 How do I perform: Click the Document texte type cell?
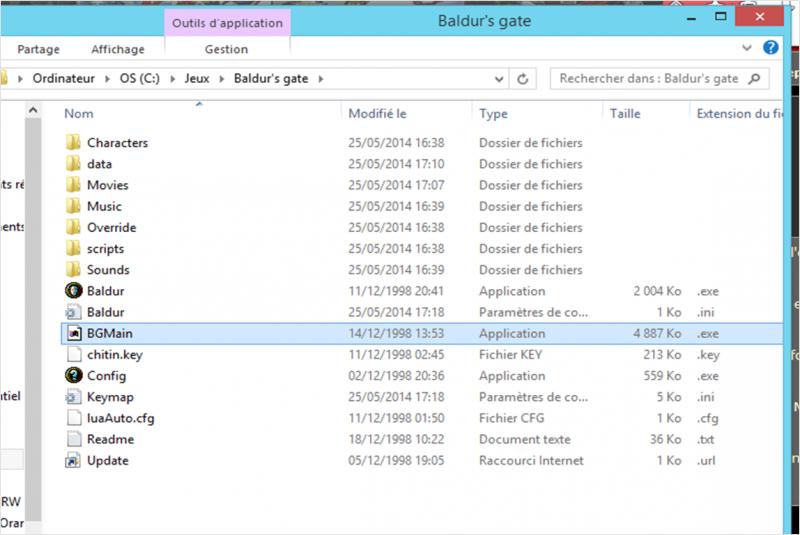coord(524,439)
